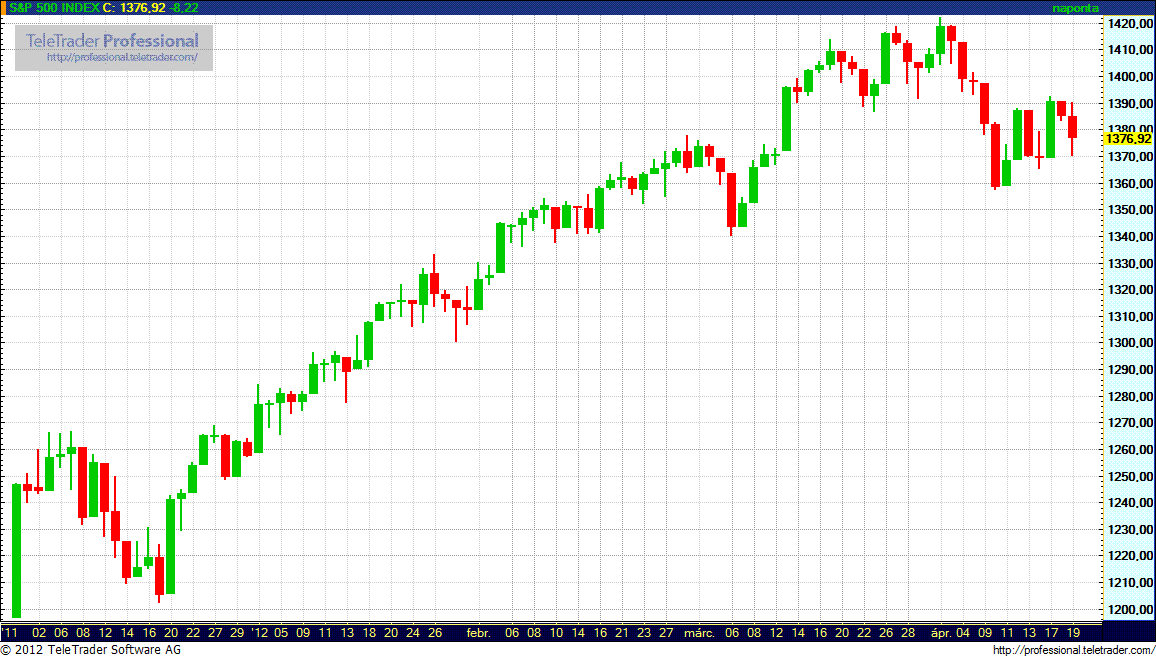The width and height of the screenshot is (1156, 659).
Task: Select the last red candle above date 19
Action: point(1073,127)
